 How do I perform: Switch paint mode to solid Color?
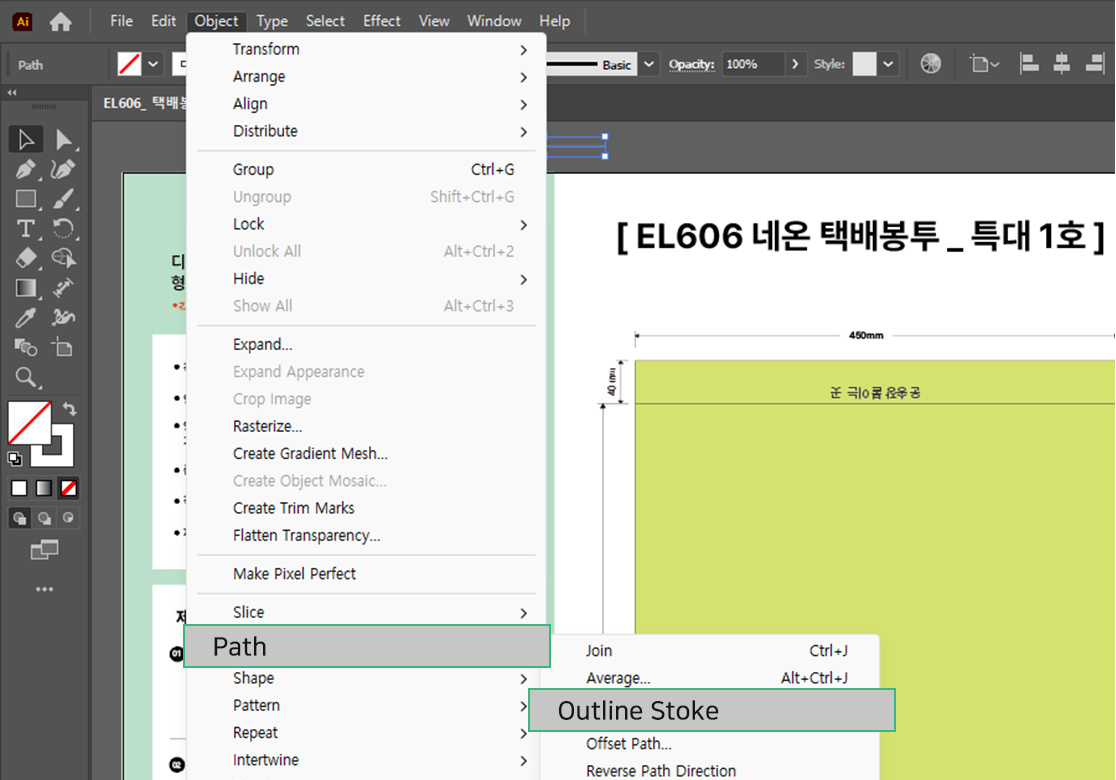click(19, 488)
